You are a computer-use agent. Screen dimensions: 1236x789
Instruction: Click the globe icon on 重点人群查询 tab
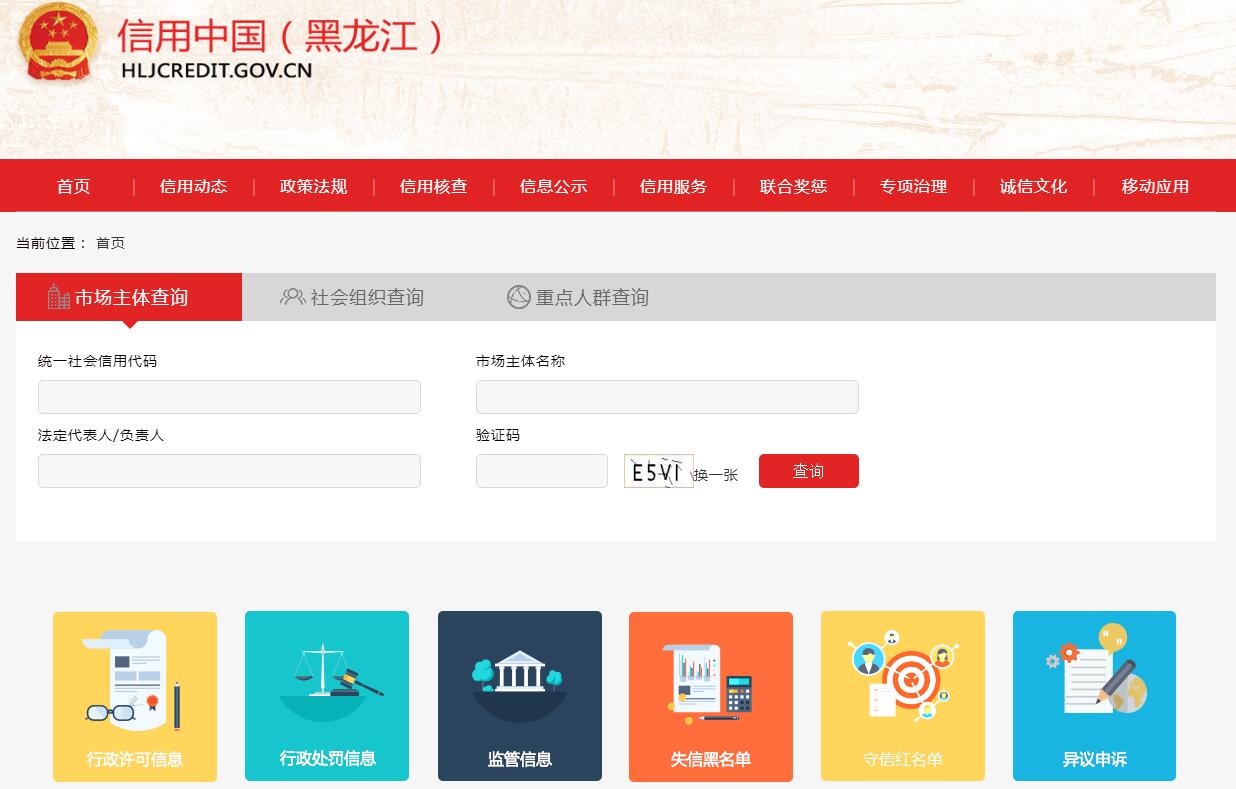[x=518, y=297]
